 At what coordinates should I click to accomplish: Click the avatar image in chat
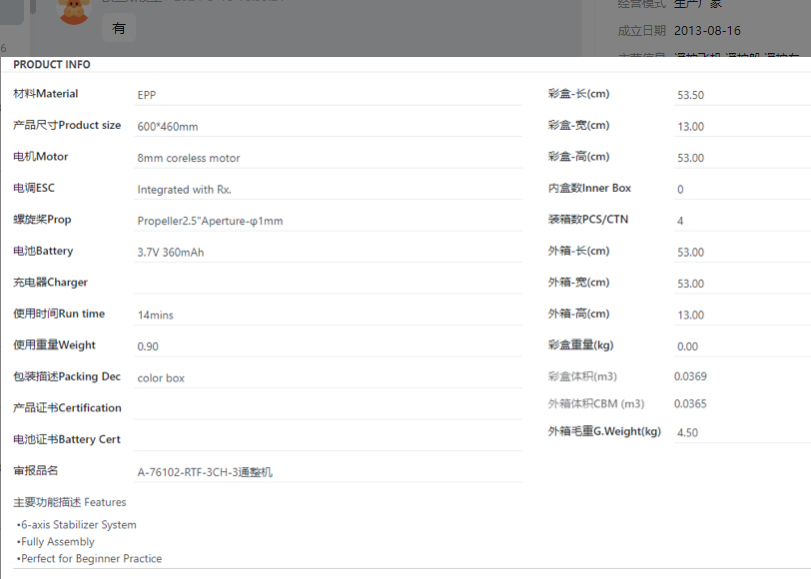(73, 10)
